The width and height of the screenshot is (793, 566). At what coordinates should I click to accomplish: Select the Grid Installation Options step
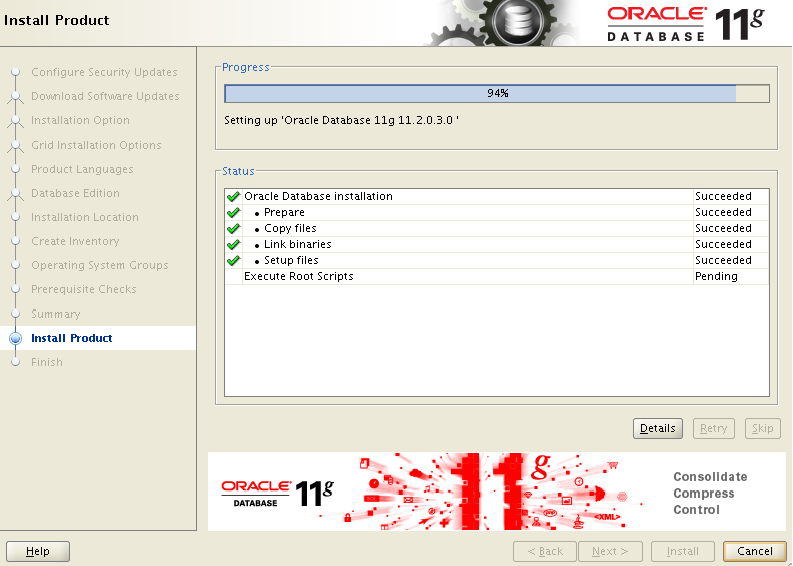96,145
